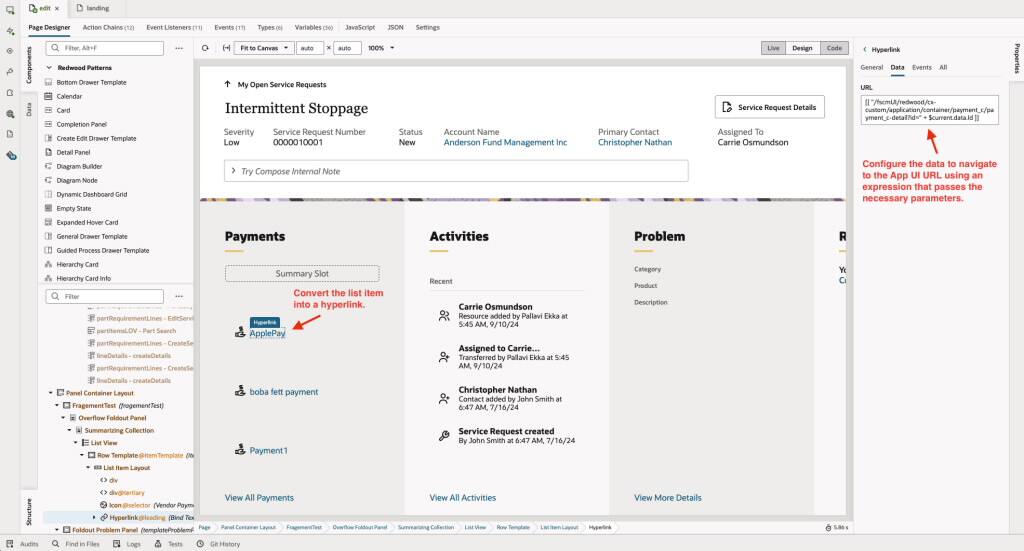This screenshot has height=551, width=1024.
Task: Select Events tab in Hyperlink properties
Action: [921, 67]
